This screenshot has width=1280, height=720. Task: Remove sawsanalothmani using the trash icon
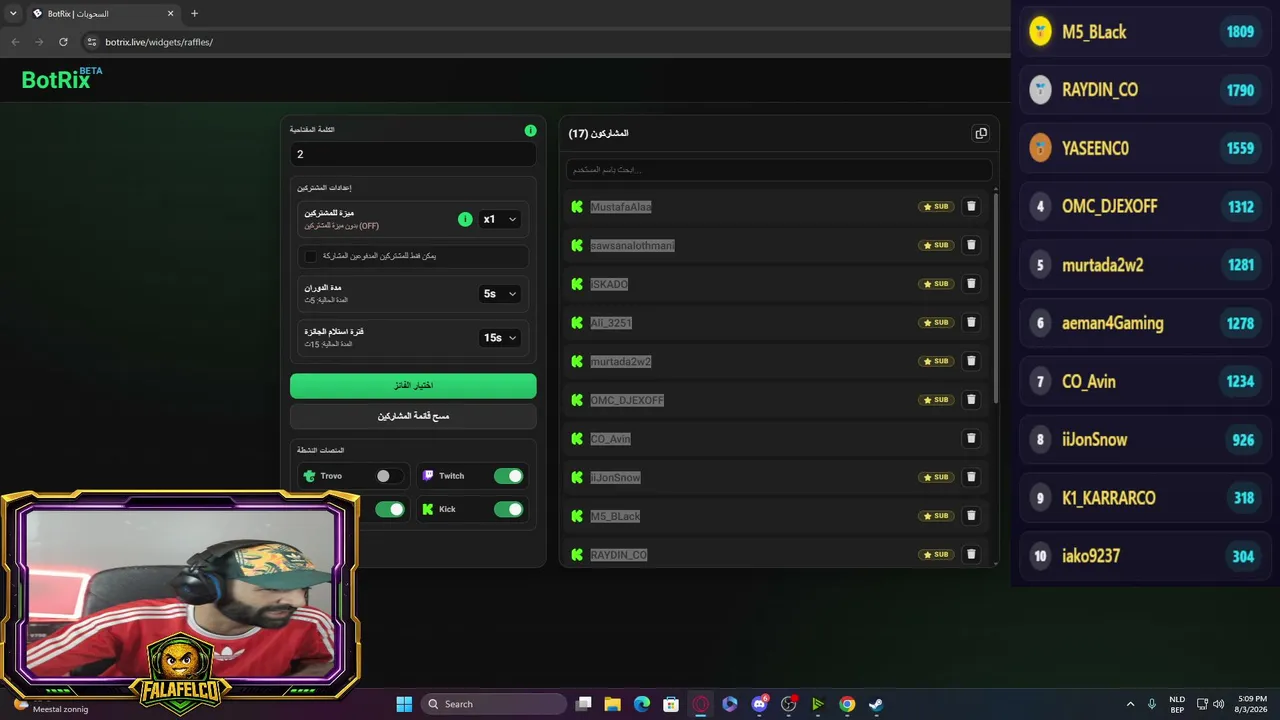[971, 245]
